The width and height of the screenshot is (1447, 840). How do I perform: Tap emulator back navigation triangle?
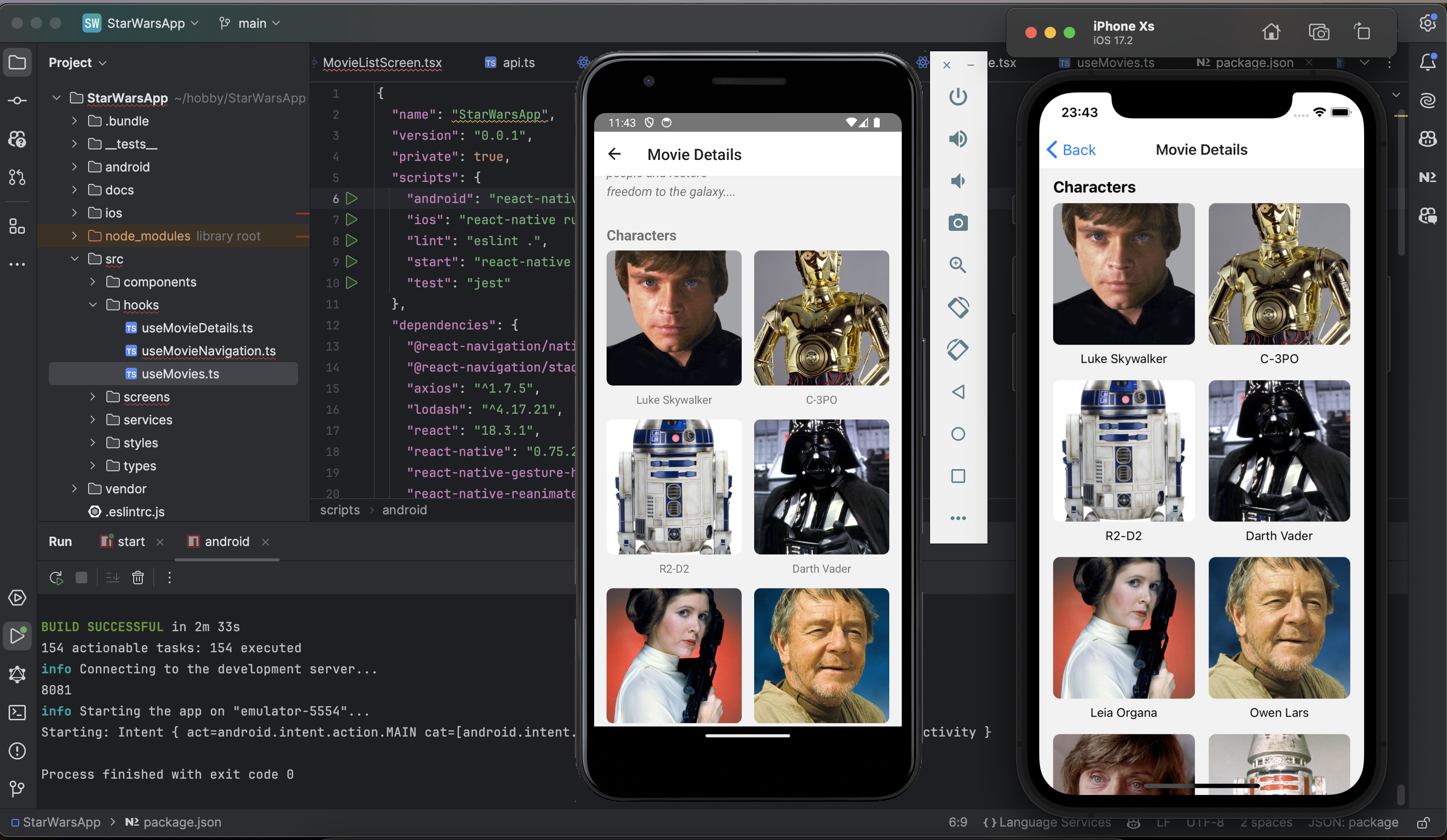(x=958, y=392)
